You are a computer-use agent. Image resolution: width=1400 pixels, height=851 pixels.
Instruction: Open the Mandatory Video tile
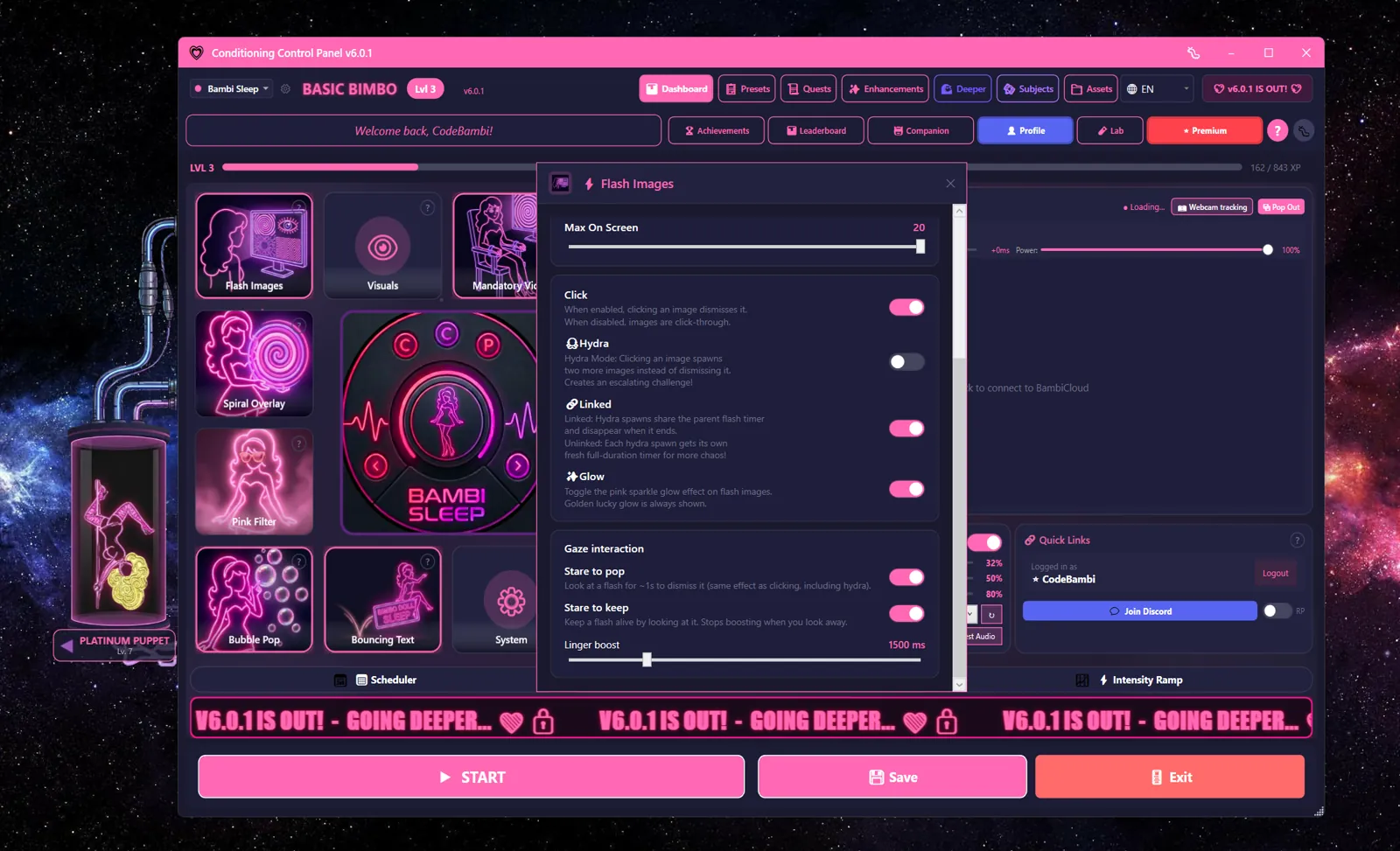click(495, 246)
